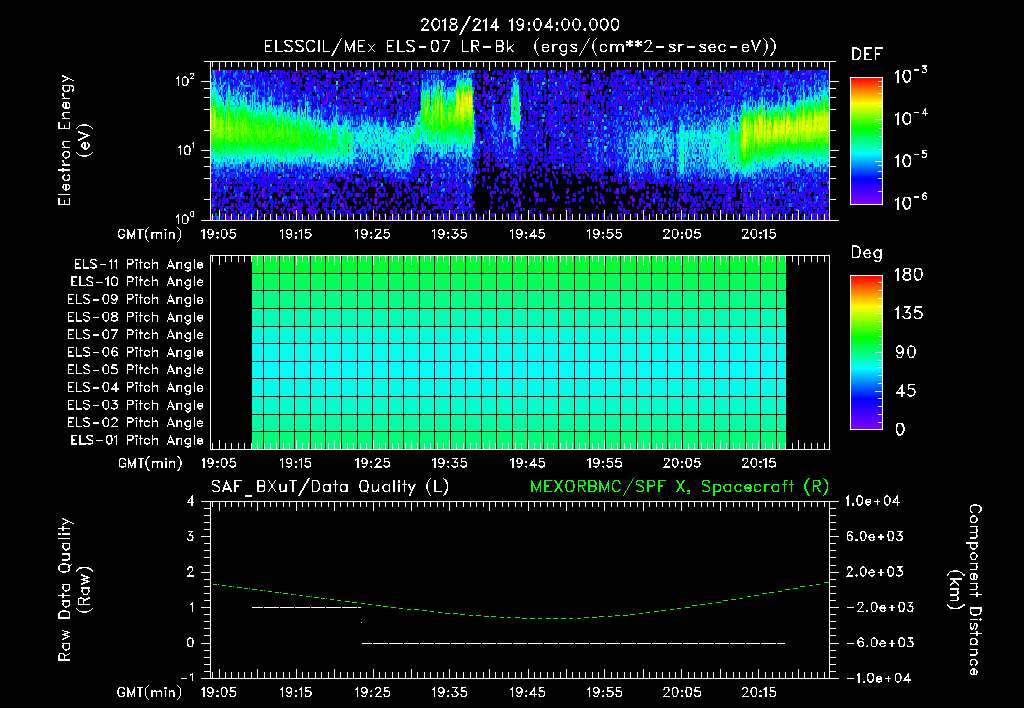Click the "ELS-01 Pitch Angle" row label

click(x=136, y=440)
